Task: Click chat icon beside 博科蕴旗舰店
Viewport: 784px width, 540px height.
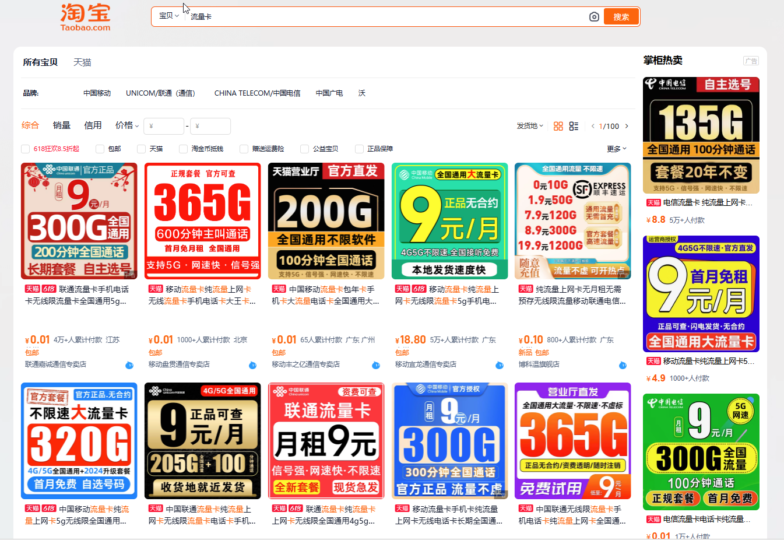Action: point(622,365)
